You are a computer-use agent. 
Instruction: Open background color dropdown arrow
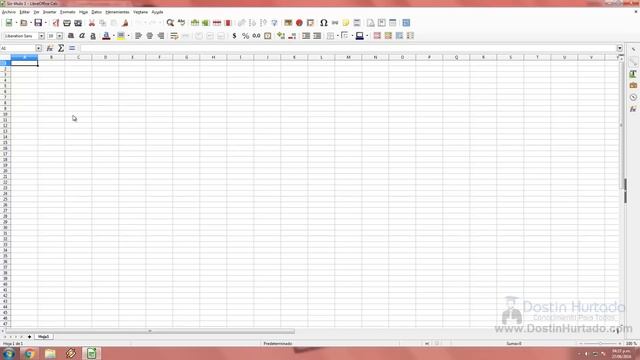coord(129,36)
